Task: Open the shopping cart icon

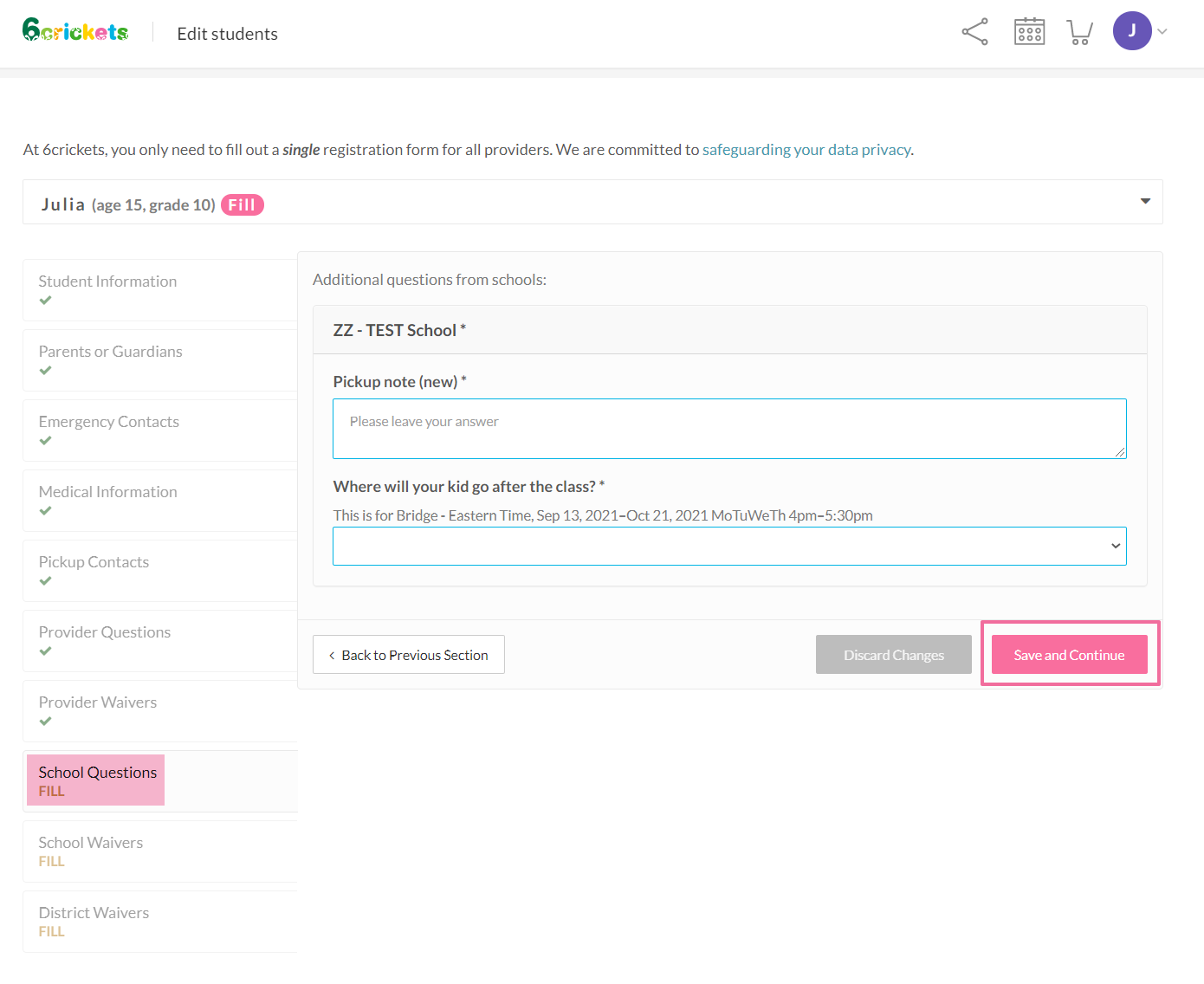Action: point(1079,32)
